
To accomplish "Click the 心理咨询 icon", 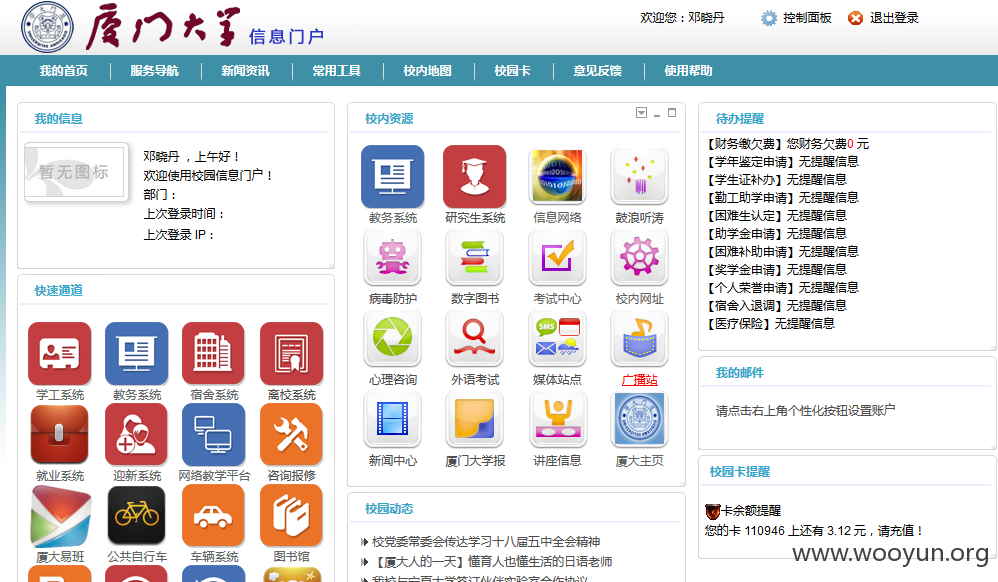I will pos(393,338).
